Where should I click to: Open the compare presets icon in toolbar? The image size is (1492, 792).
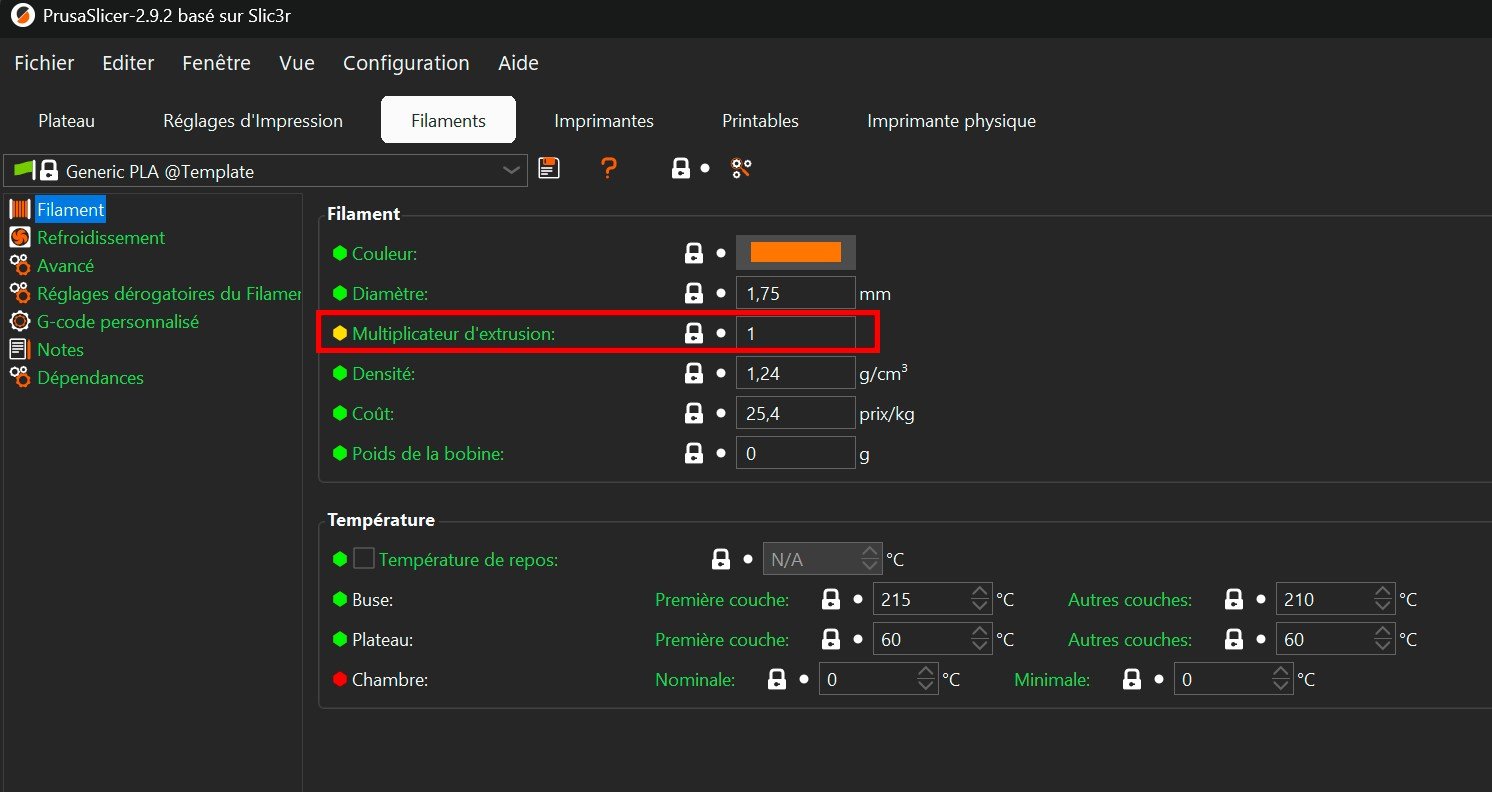[741, 168]
